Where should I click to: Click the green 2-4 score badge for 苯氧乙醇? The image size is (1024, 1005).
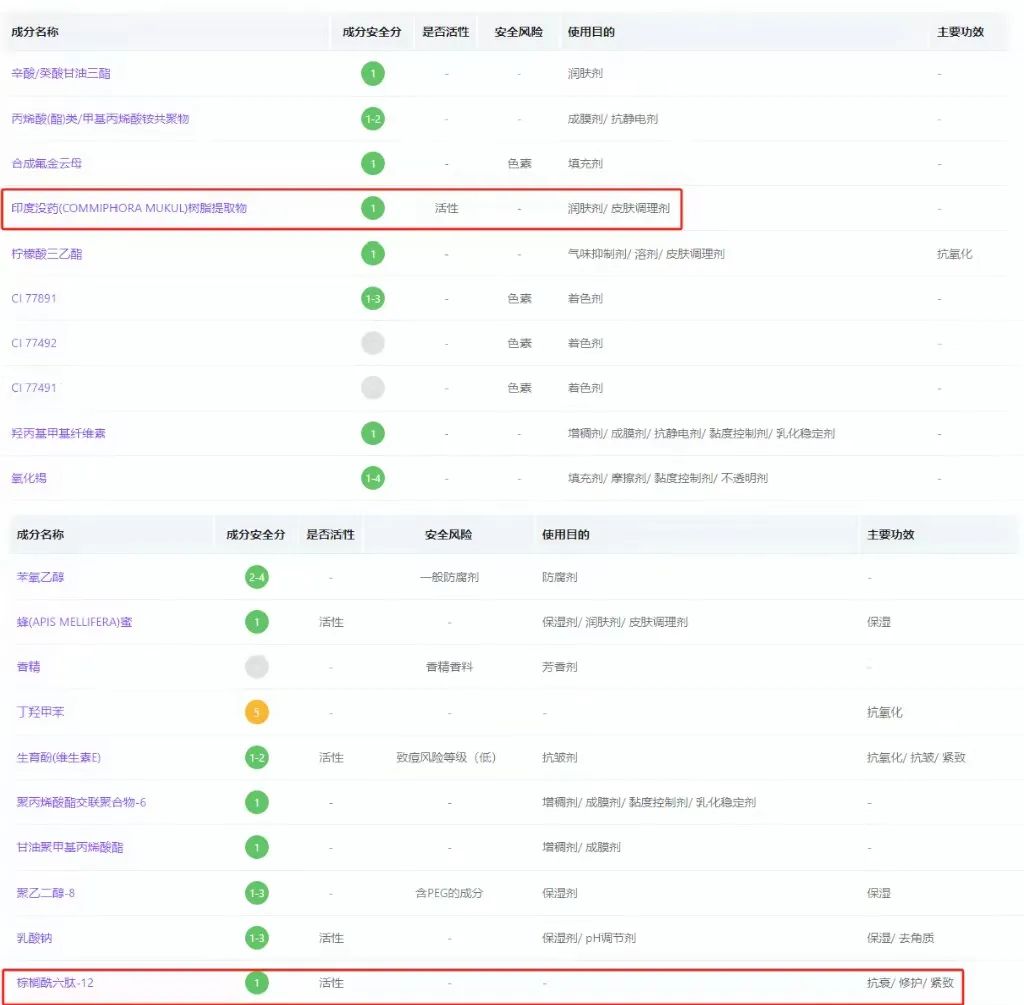click(x=257, y=577)
